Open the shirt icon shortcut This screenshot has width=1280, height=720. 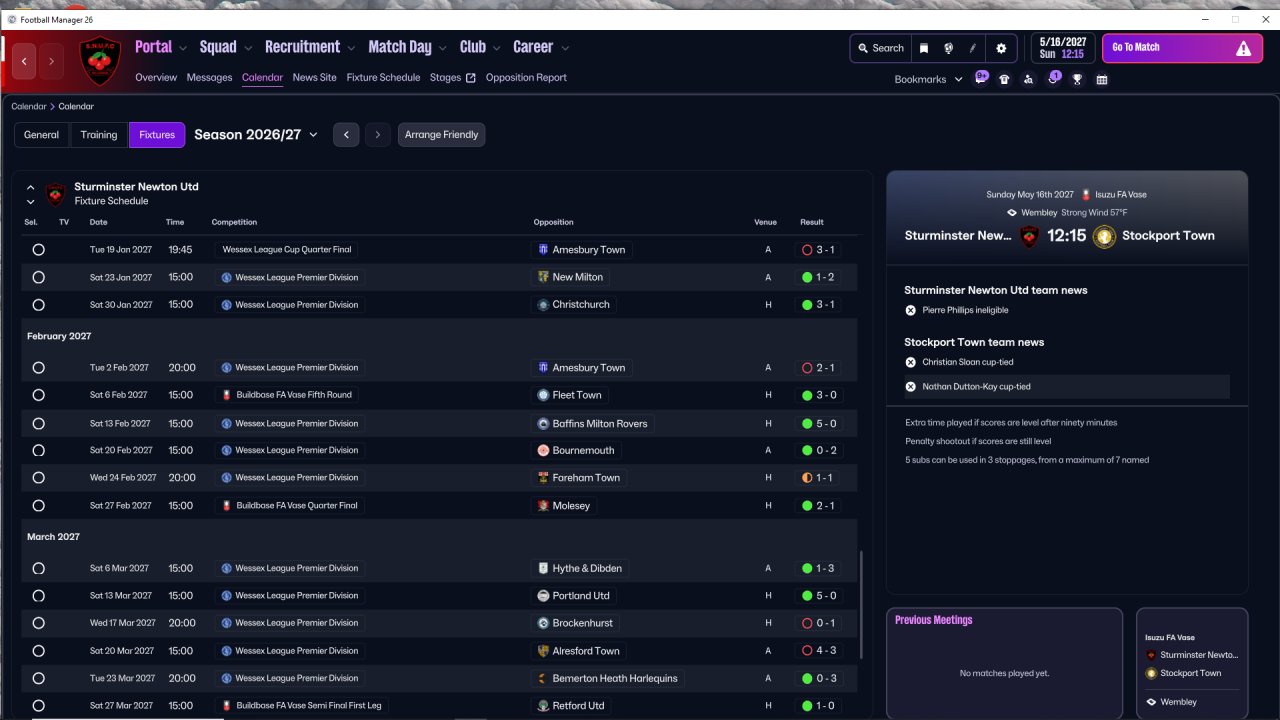[1004, 79]
